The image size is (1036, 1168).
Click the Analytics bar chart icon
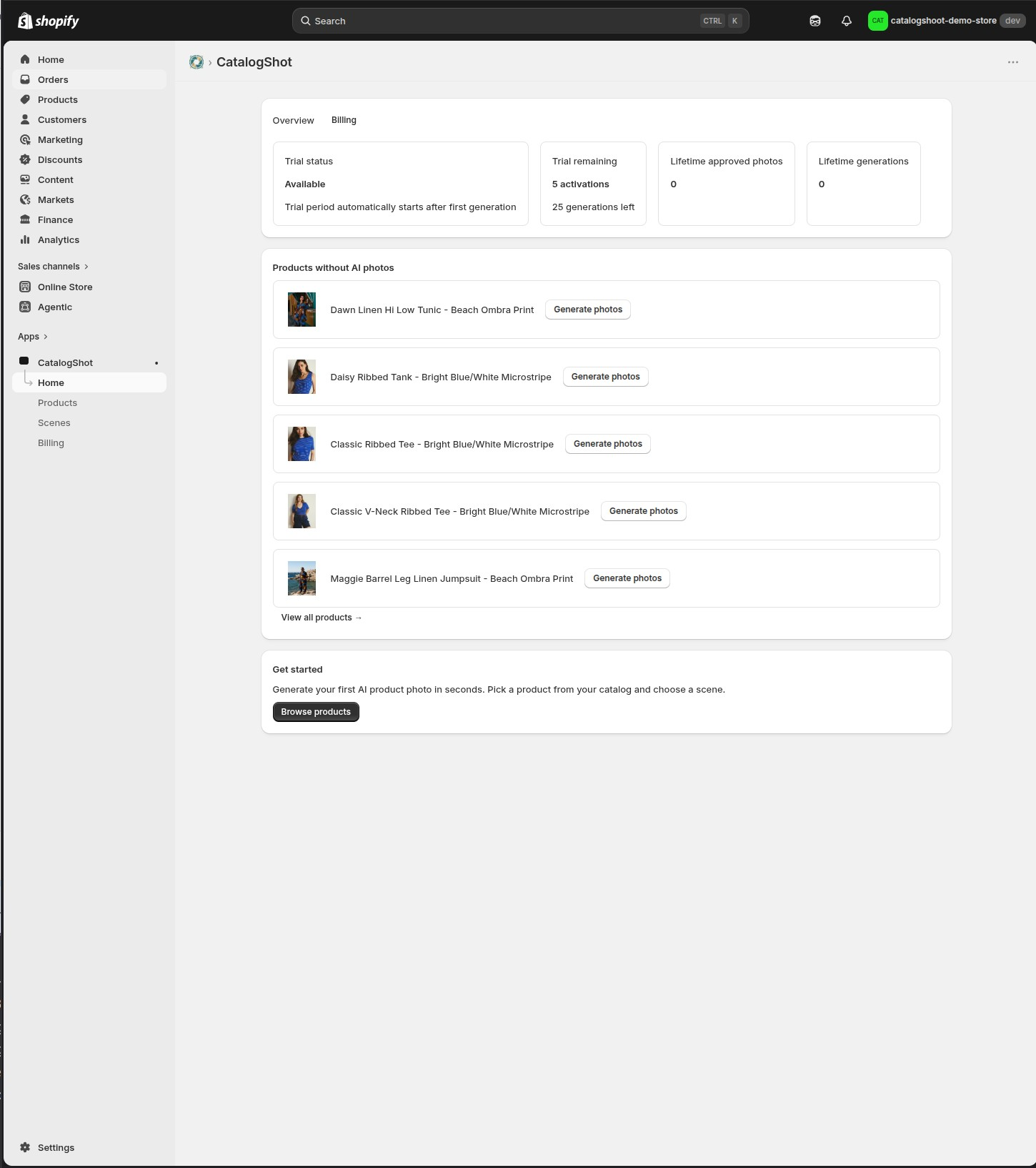click(x=25, y=239)
